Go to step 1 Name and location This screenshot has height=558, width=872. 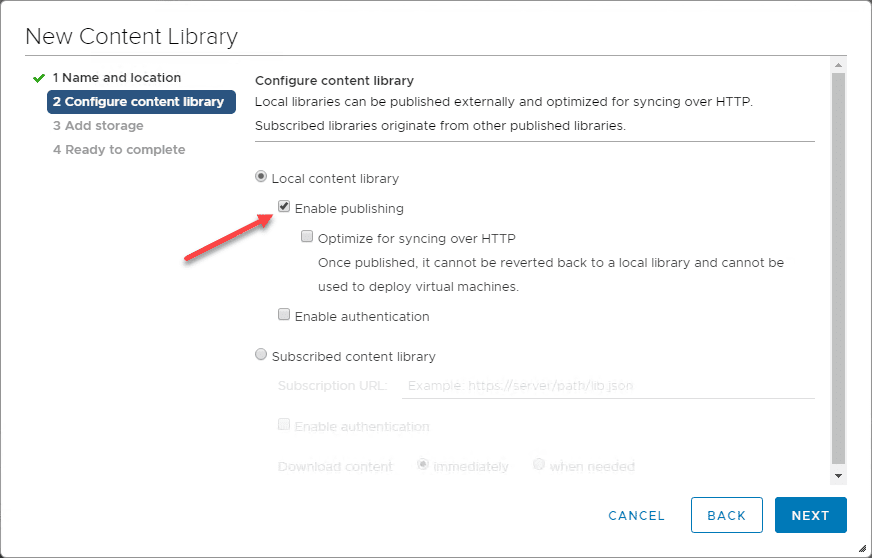click(x=116, y=78)
